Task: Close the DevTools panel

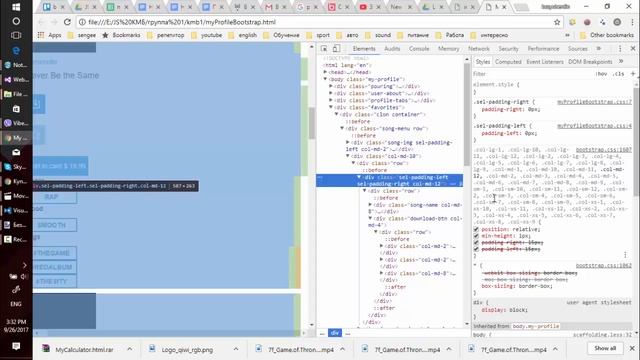Action: tap(633, 49)
